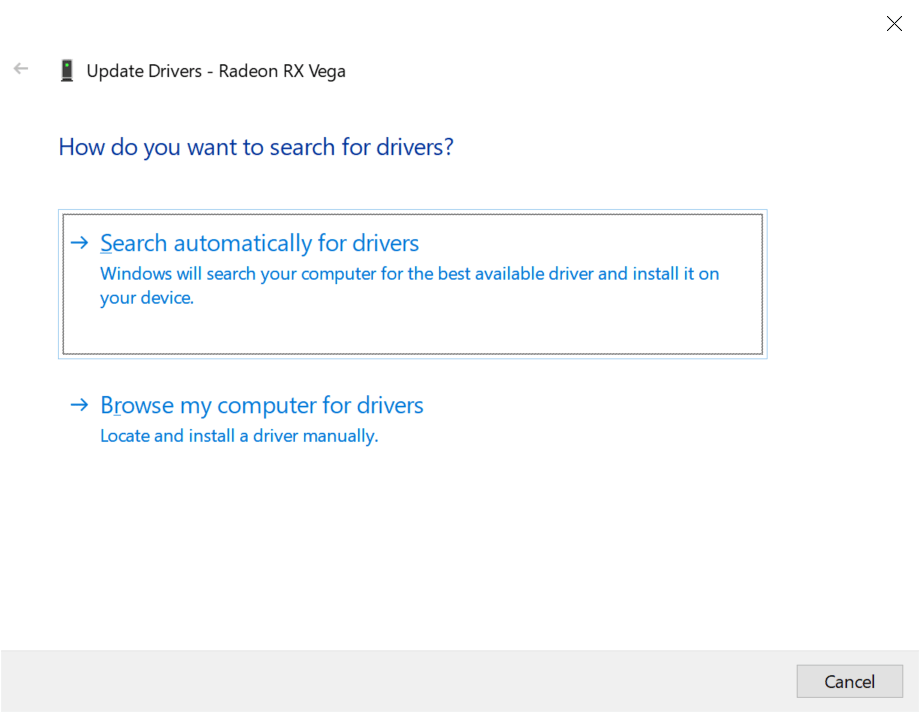Click the gray footer bar left of Cancel

tap(400, 681)
